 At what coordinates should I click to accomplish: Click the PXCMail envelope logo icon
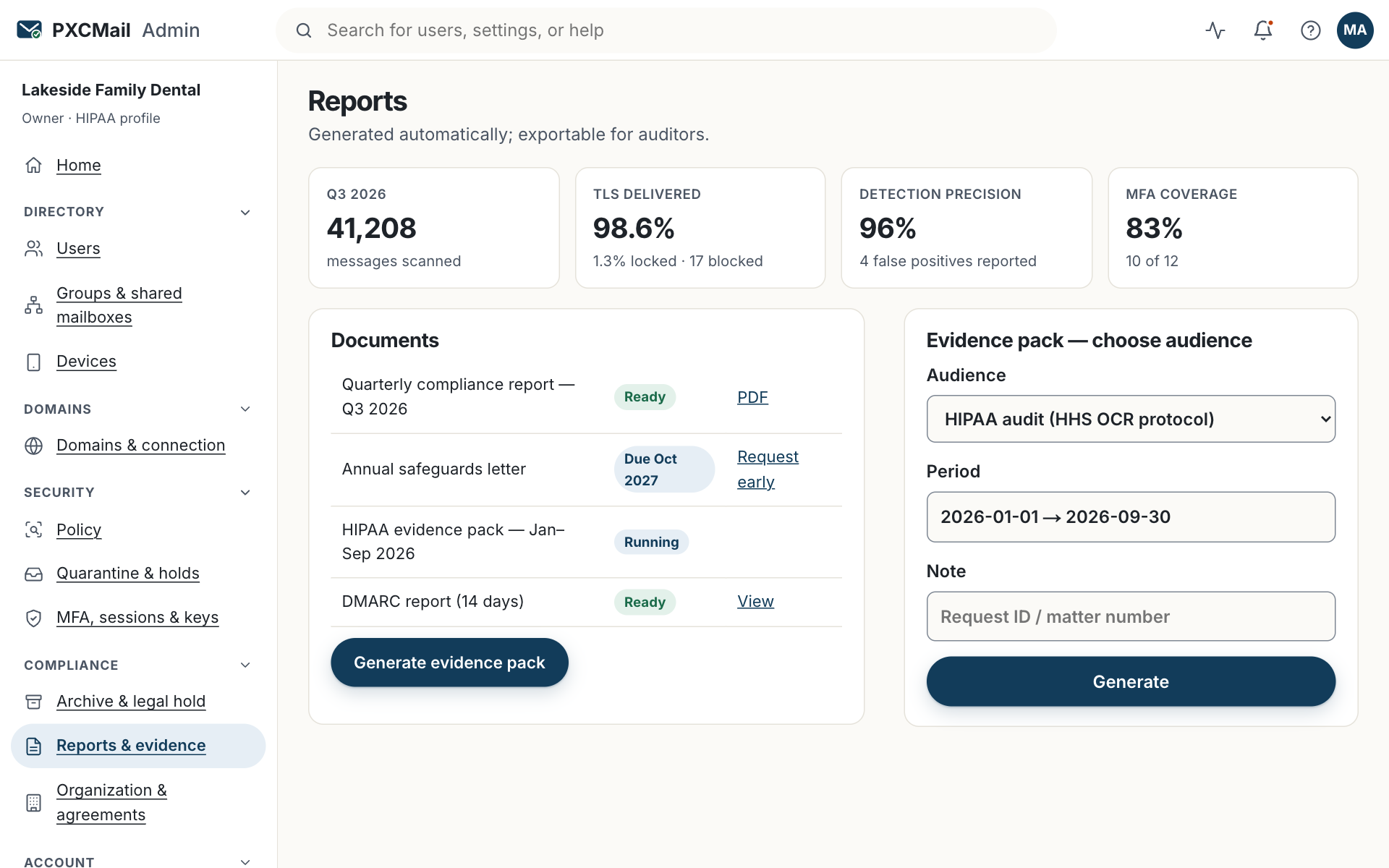tap(30, 30)
